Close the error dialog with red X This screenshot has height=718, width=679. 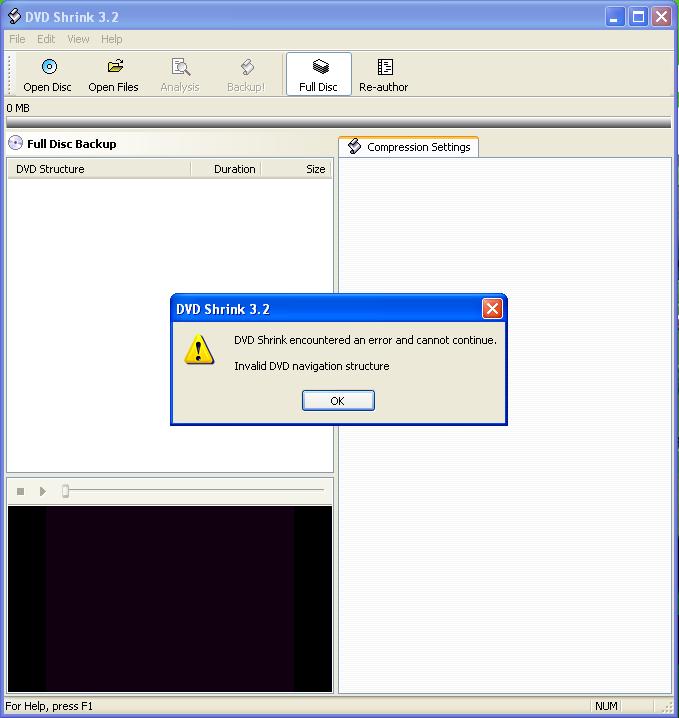pyautogui.click(x=492, y=309)
